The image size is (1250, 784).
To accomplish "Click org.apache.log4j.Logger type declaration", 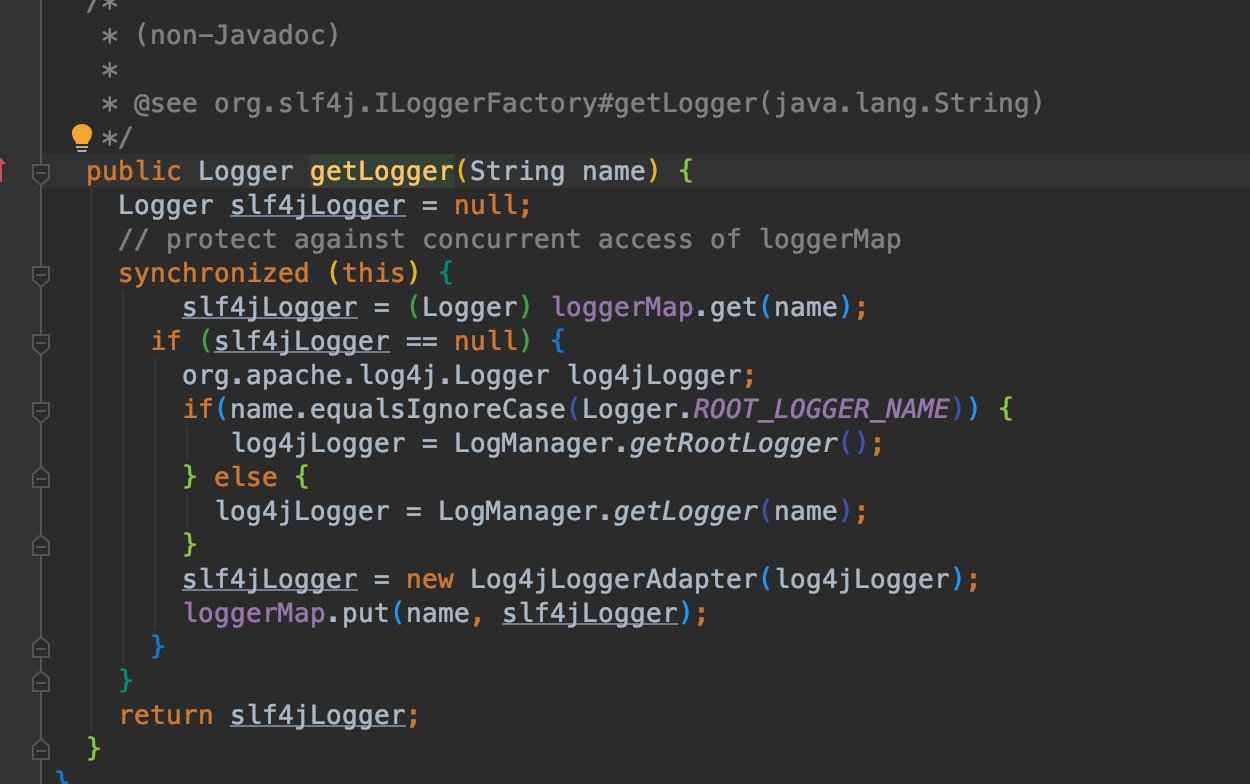I will tap(366, 375).
